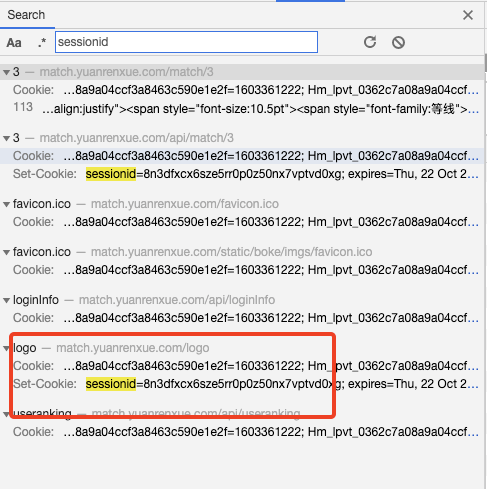This screenshot has height=489, width=487.
Task: Click the results list vertical scrollbar
Action: click(486, 63)
